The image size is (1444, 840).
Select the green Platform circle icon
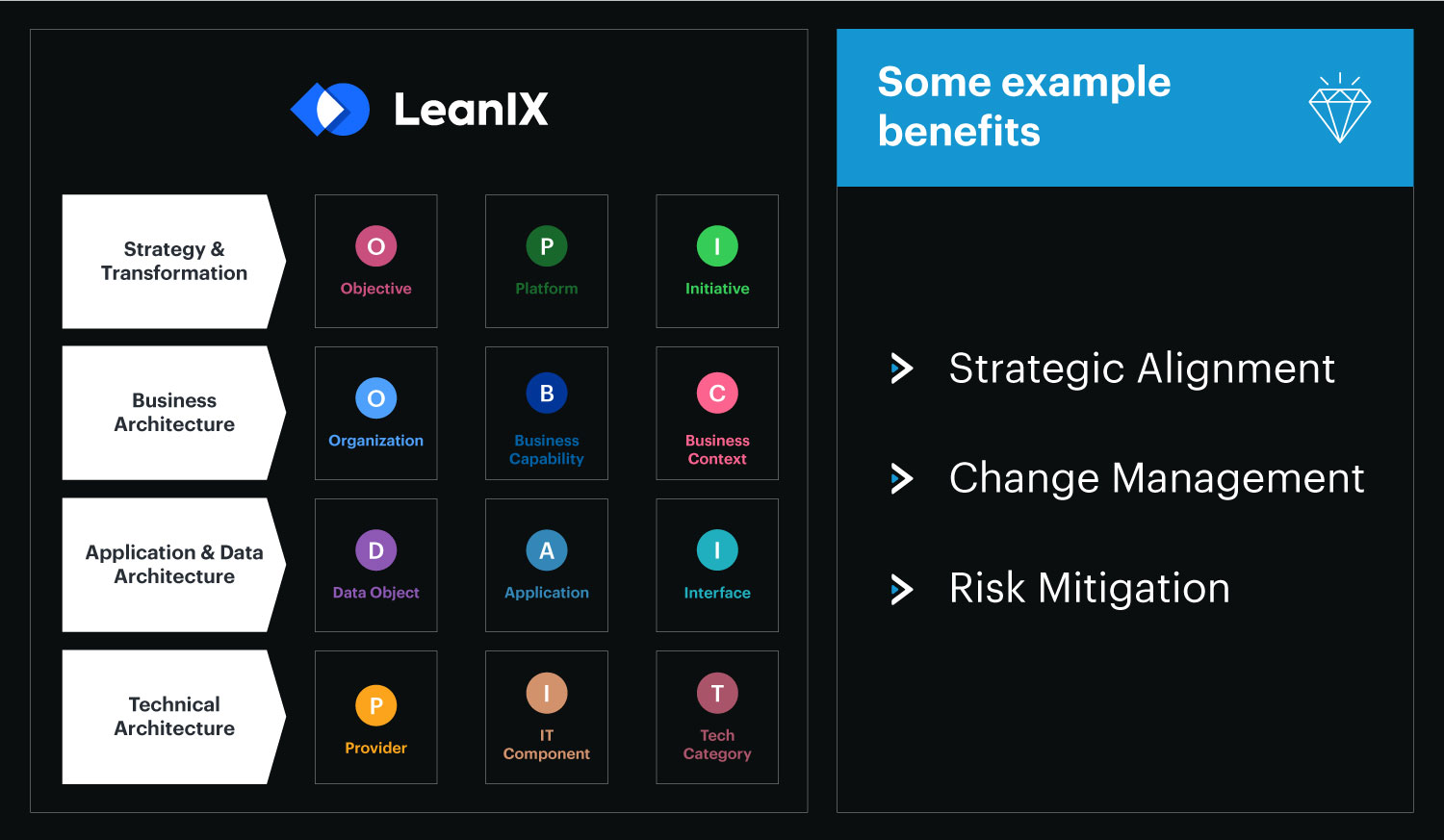(x=547, y=246)
